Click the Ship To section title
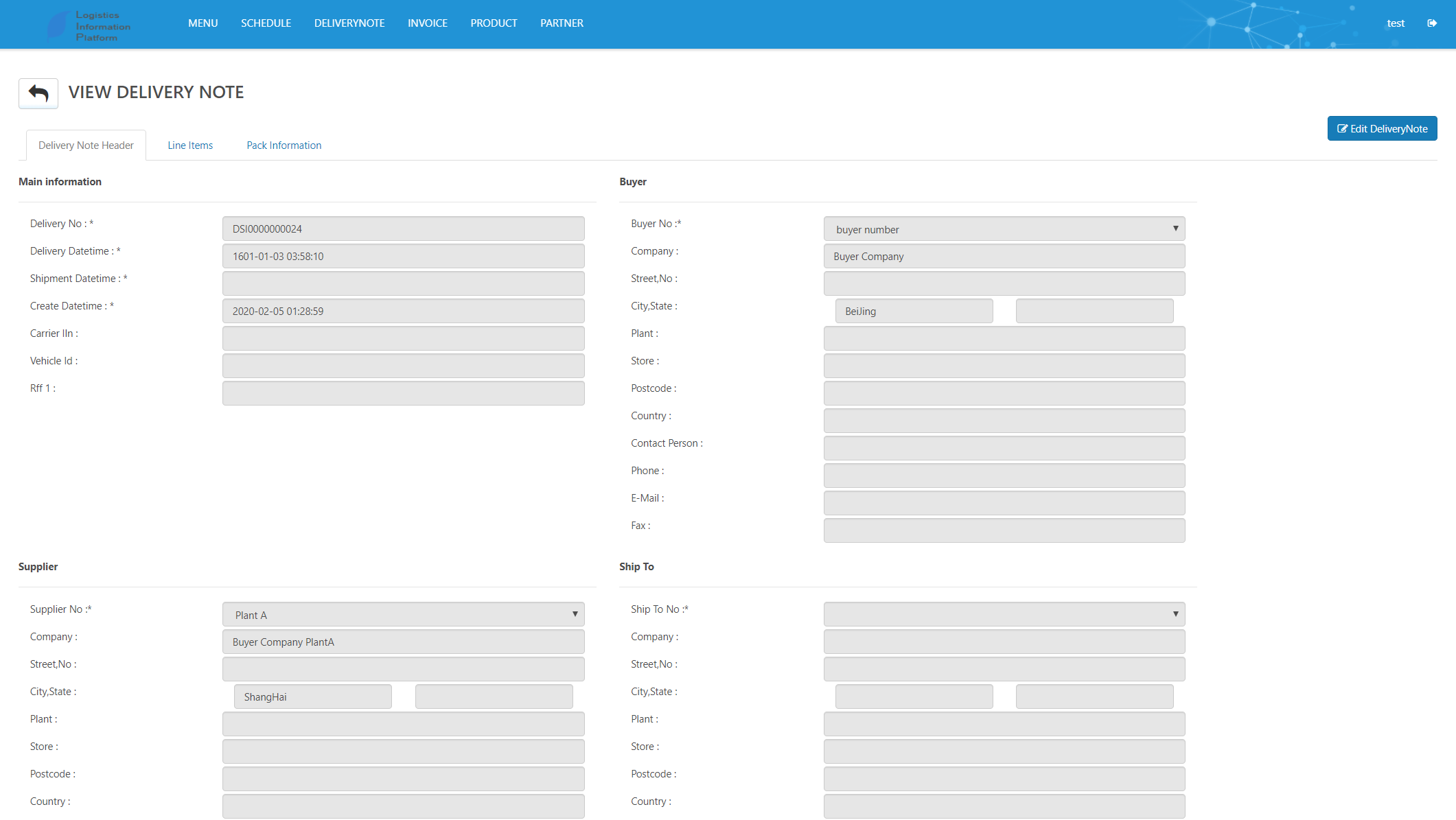1456x820 pixels. (x=636, y=567)
